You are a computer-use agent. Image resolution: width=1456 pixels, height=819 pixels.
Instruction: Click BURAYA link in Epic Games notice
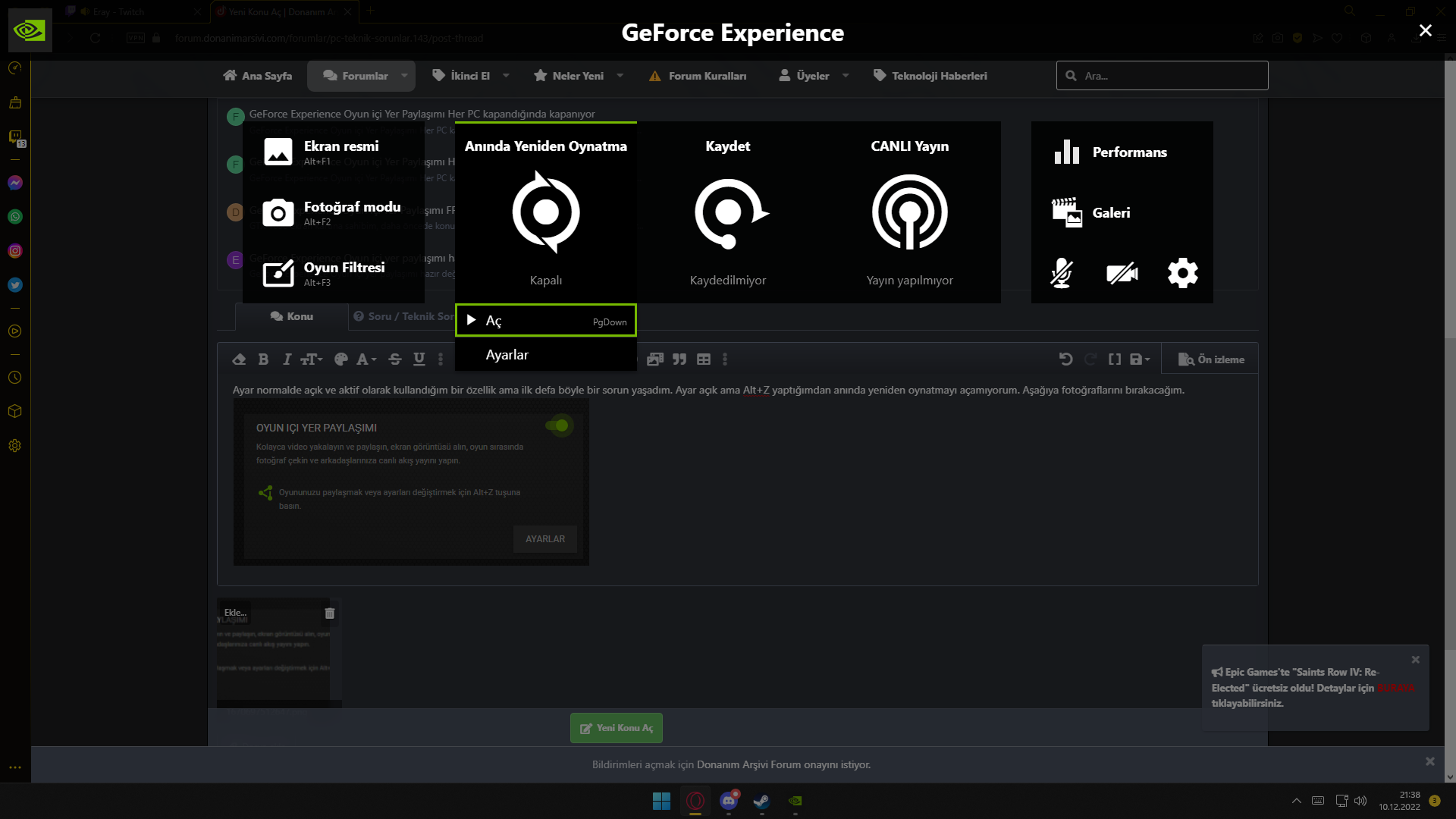pyautogui.click(x=1395, y=688)
